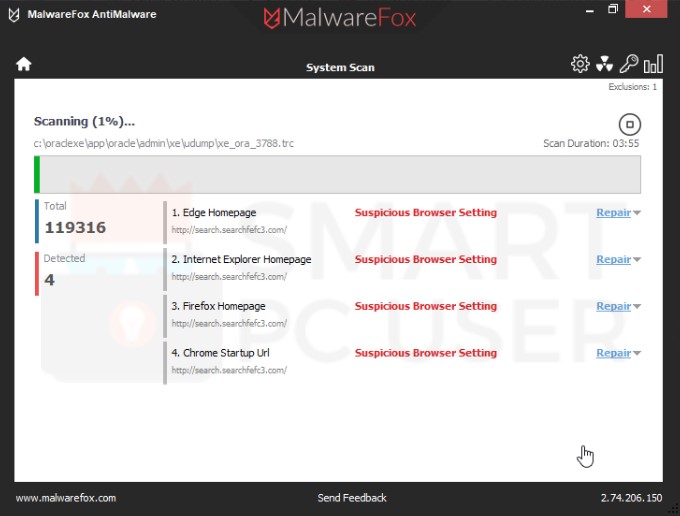Click the Scanning (1%) status heading
680x516 pixels.
click(x=84, y=121)
